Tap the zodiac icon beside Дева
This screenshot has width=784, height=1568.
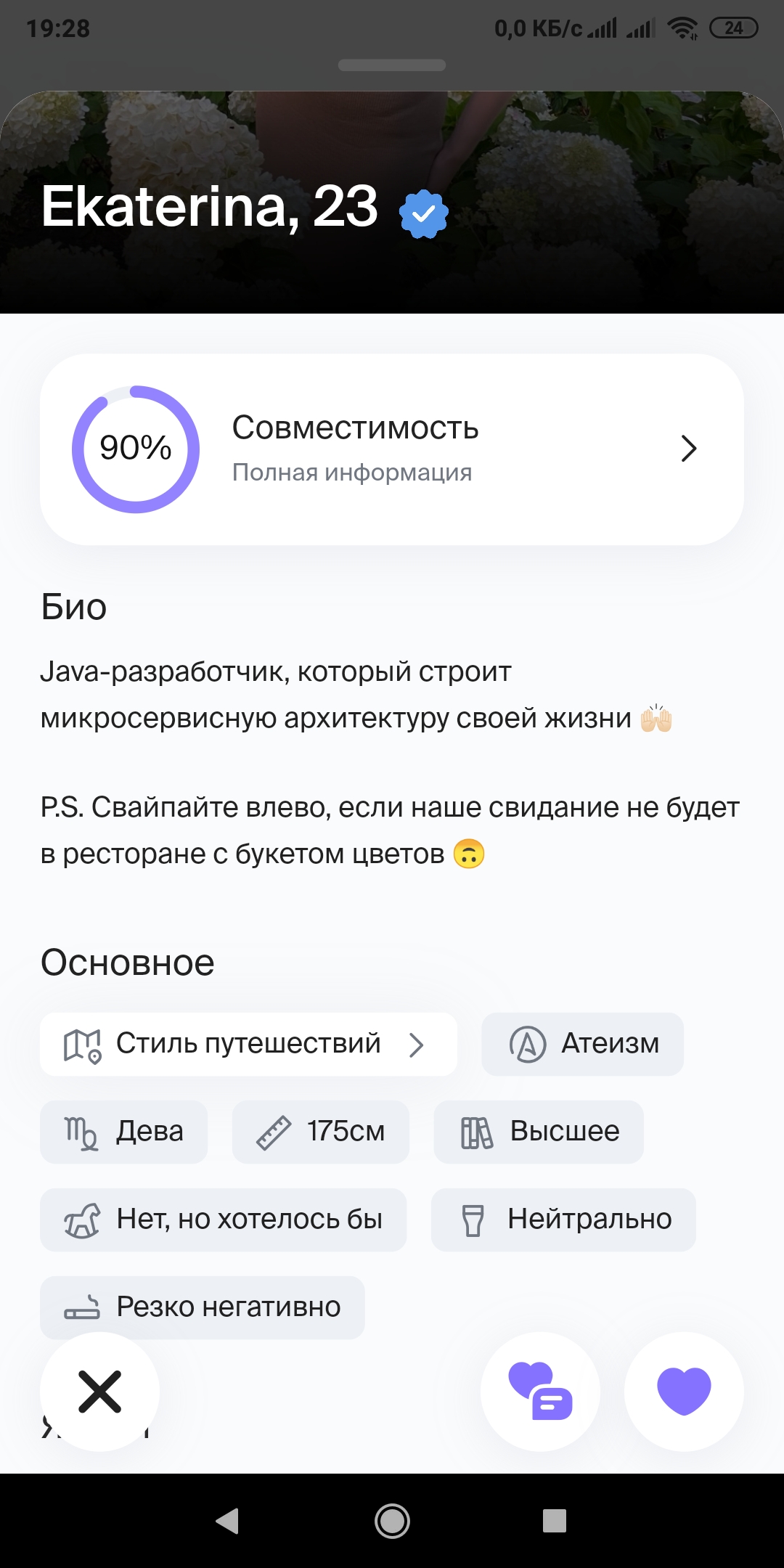pos(81,1132)
